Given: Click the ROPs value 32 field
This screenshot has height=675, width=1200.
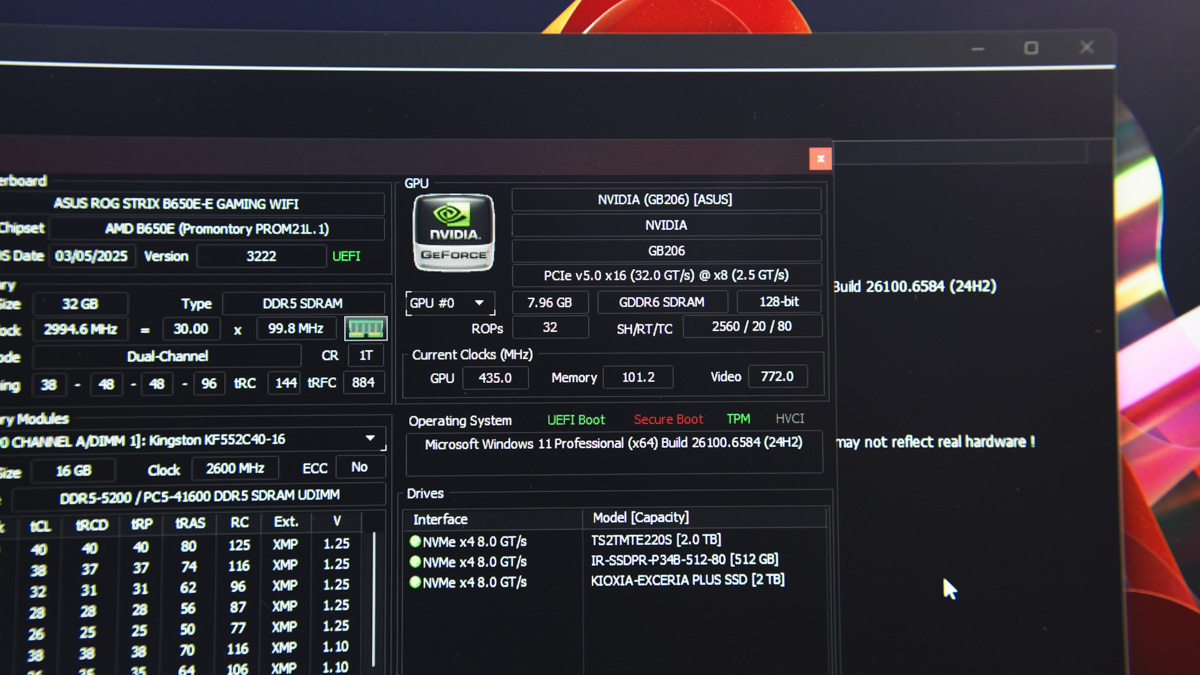Looking at the screenshot, I should tap(550, 327).
